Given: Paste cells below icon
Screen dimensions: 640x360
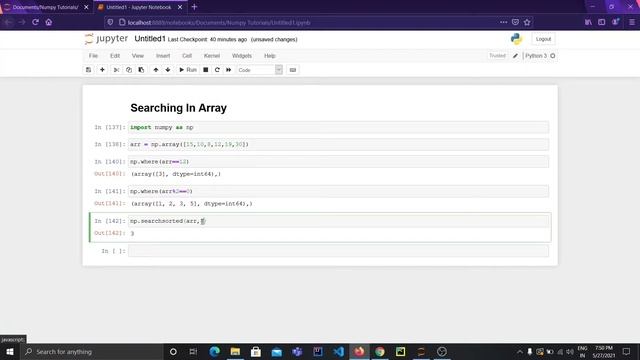Looking at the screenshot, I should [x=141, y=70].
